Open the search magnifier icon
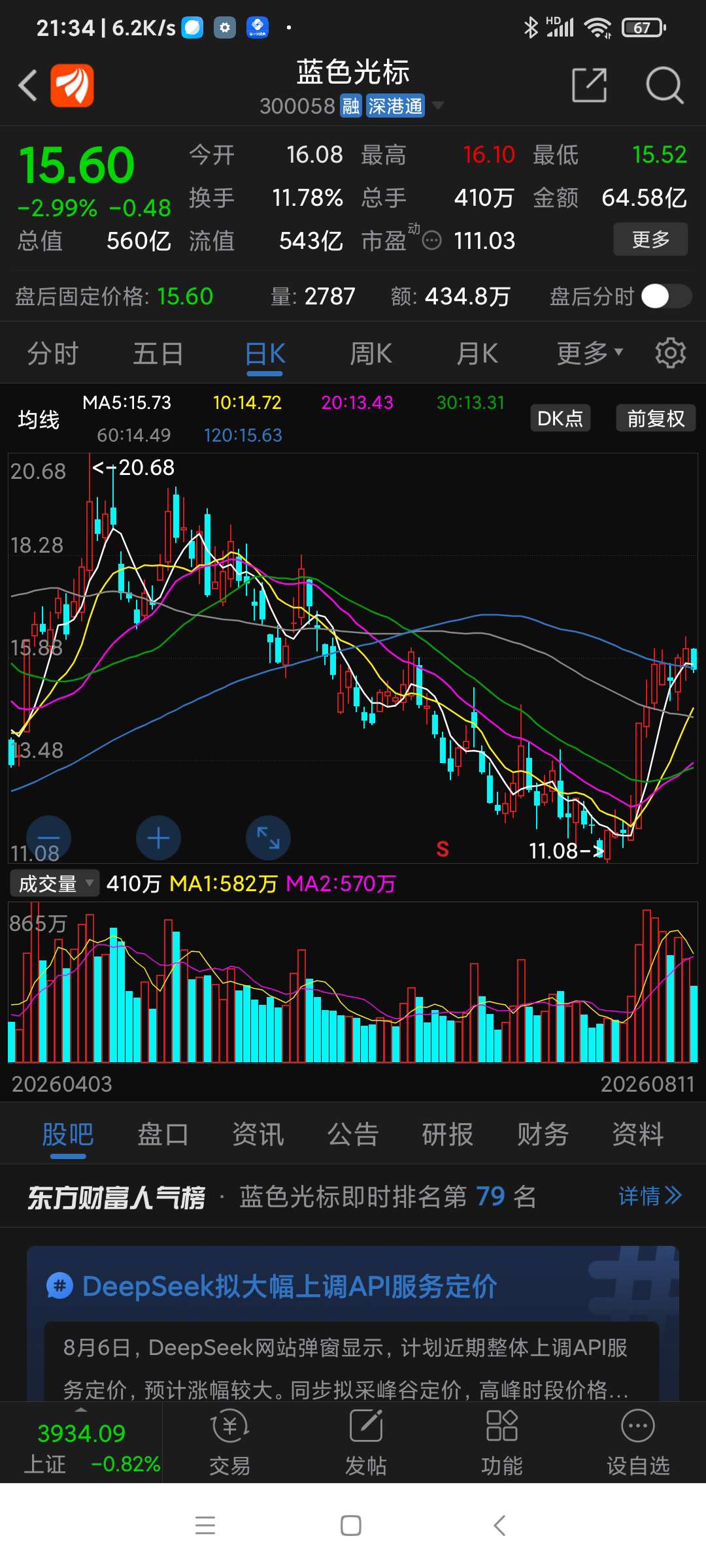The height and width of the screenshot is (1568, 706). (x=664, y=86)
